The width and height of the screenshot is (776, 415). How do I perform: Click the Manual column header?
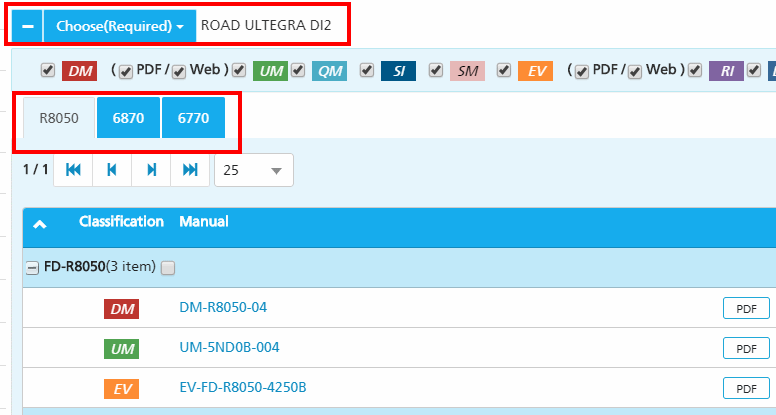point(204,221)
